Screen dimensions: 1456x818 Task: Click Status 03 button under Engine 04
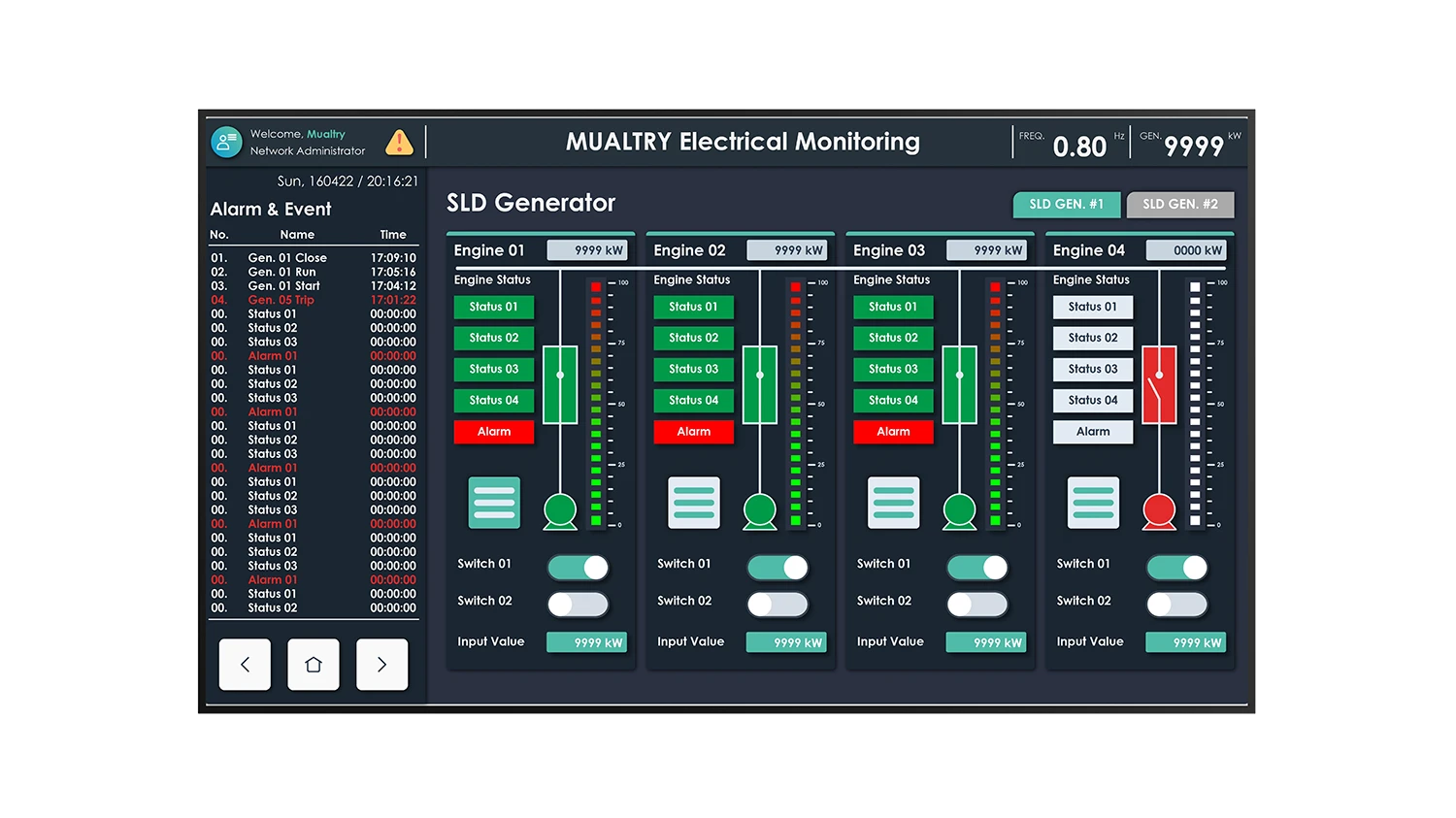tap(1093, 370)
